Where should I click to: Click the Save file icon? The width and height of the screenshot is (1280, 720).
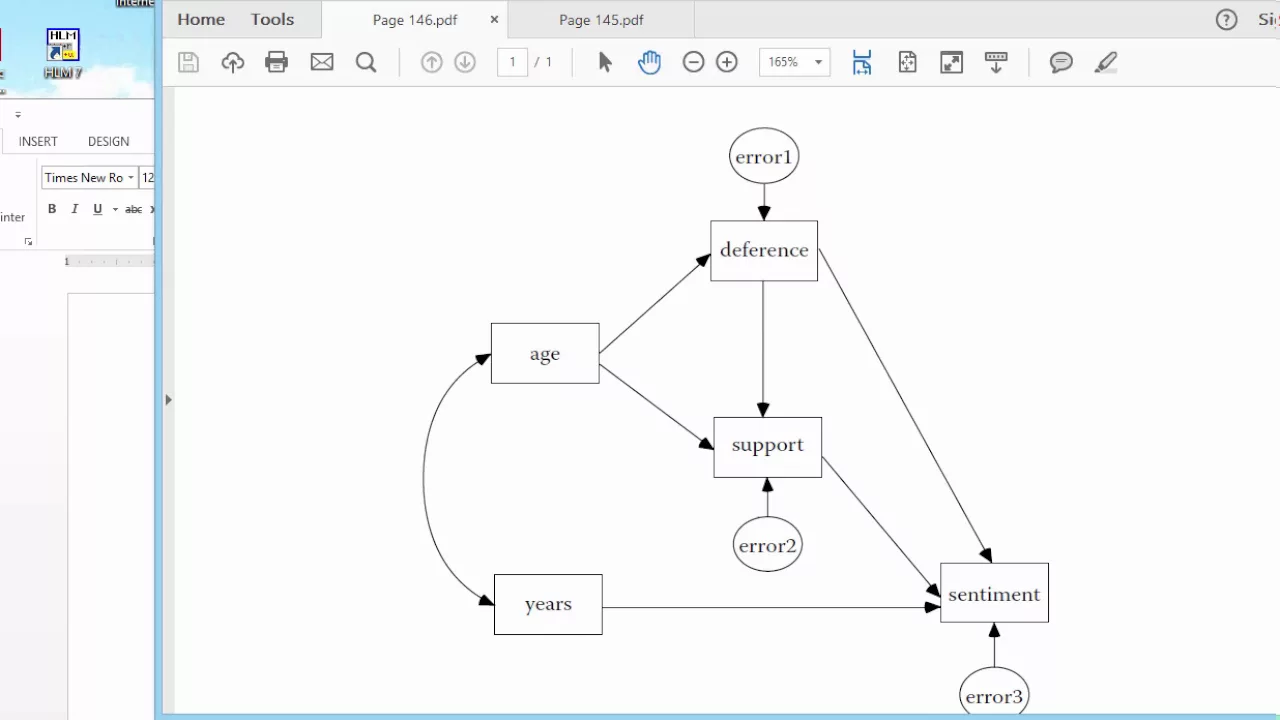point(188,62)
